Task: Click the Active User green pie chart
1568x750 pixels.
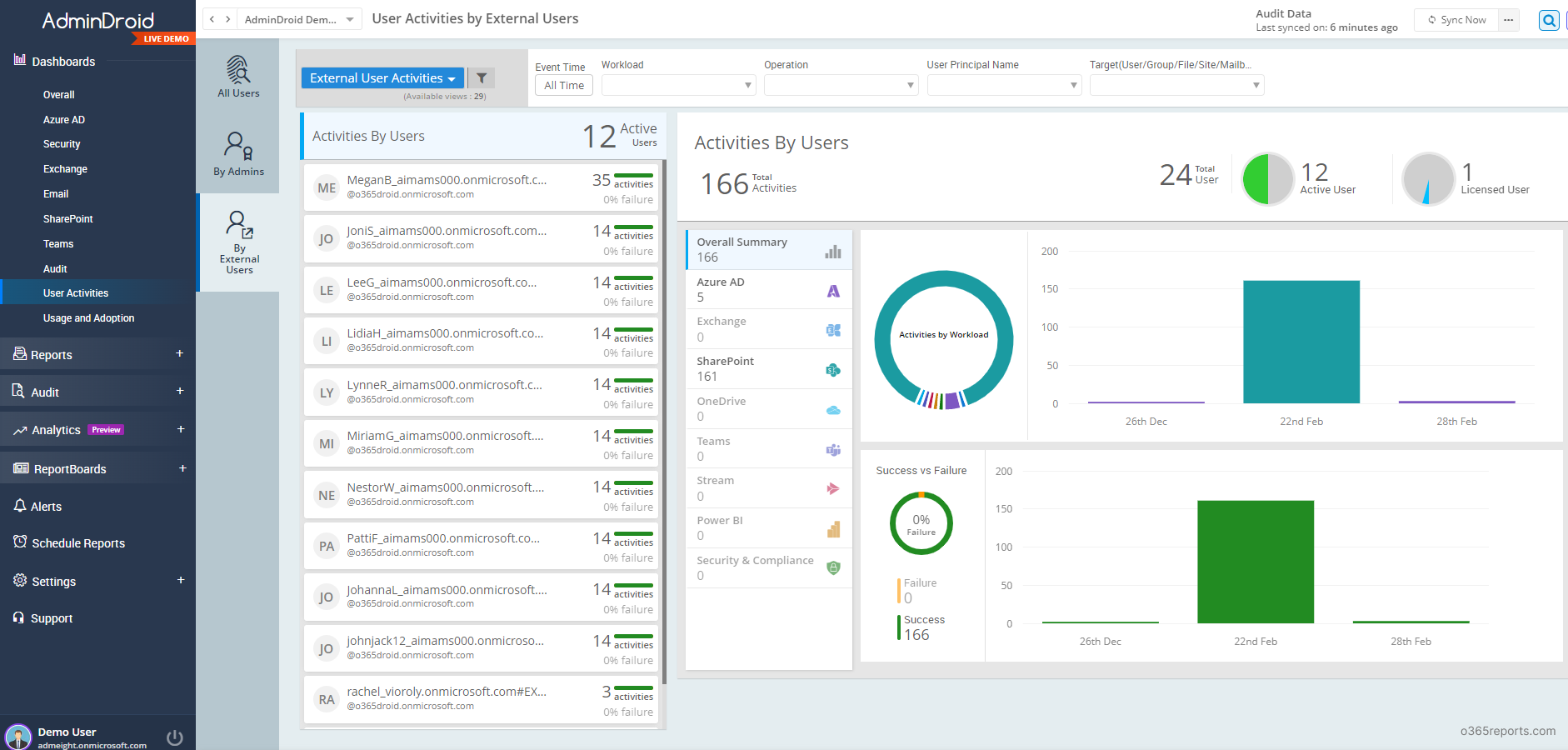Action: (x=1268, y=179)
